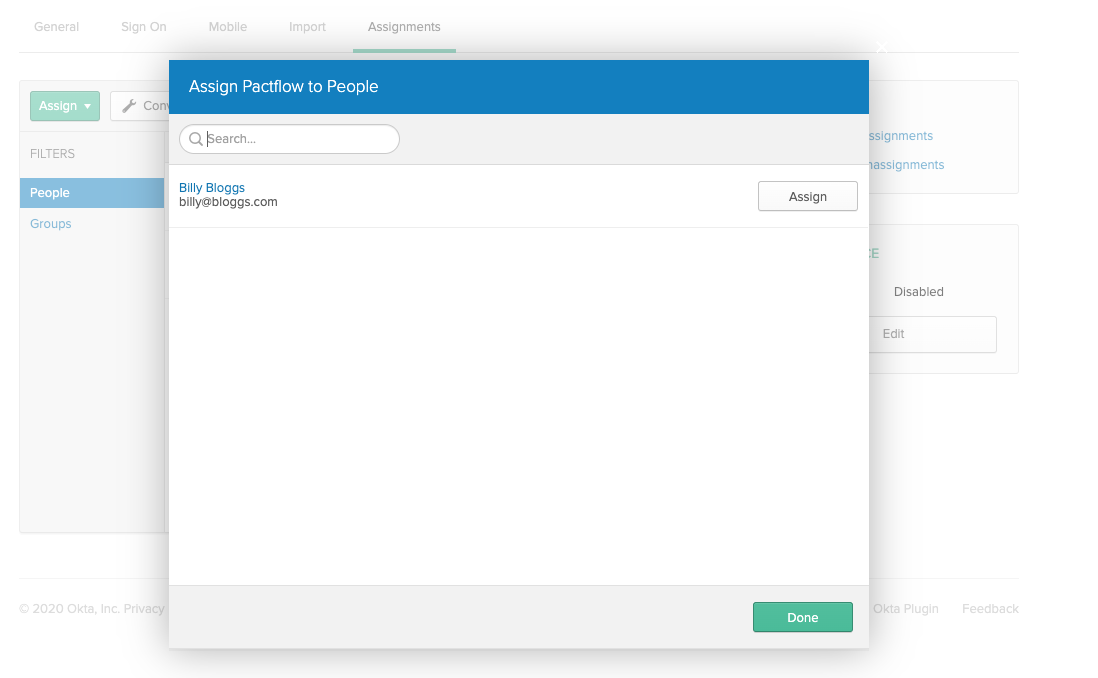This screenshot has width=1098, height=678.
Task: Switch to the Mobile tab
Action: pyautogui.click(x=227, y=27)
